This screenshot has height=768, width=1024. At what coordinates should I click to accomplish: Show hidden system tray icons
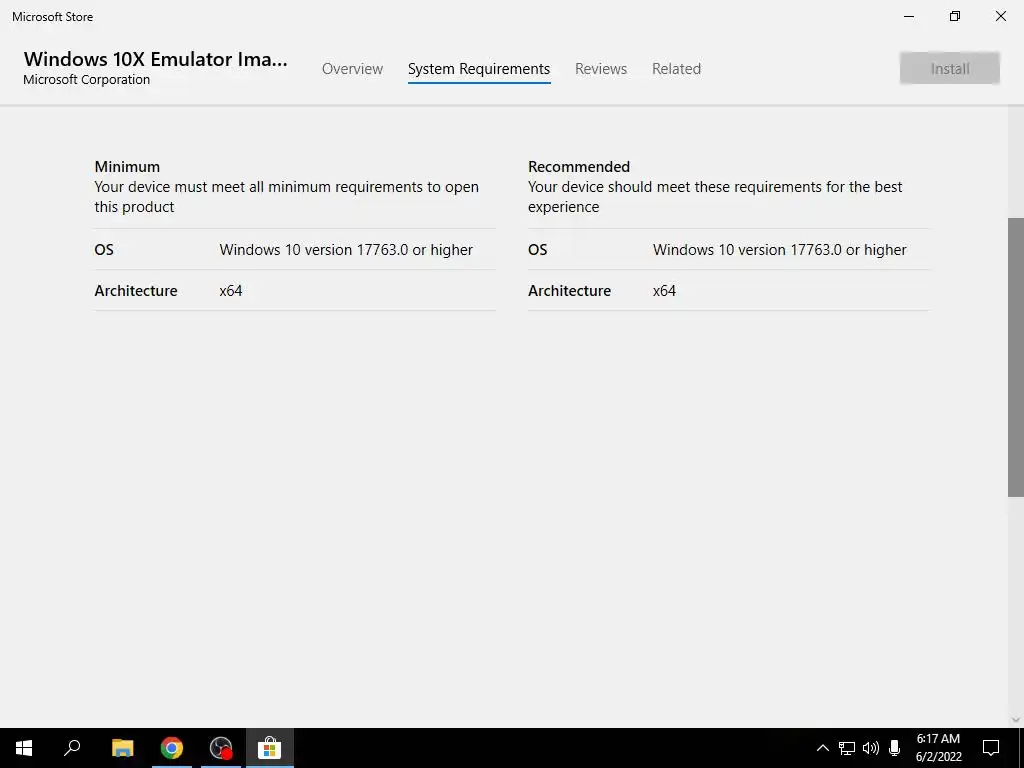click(823, 748)
